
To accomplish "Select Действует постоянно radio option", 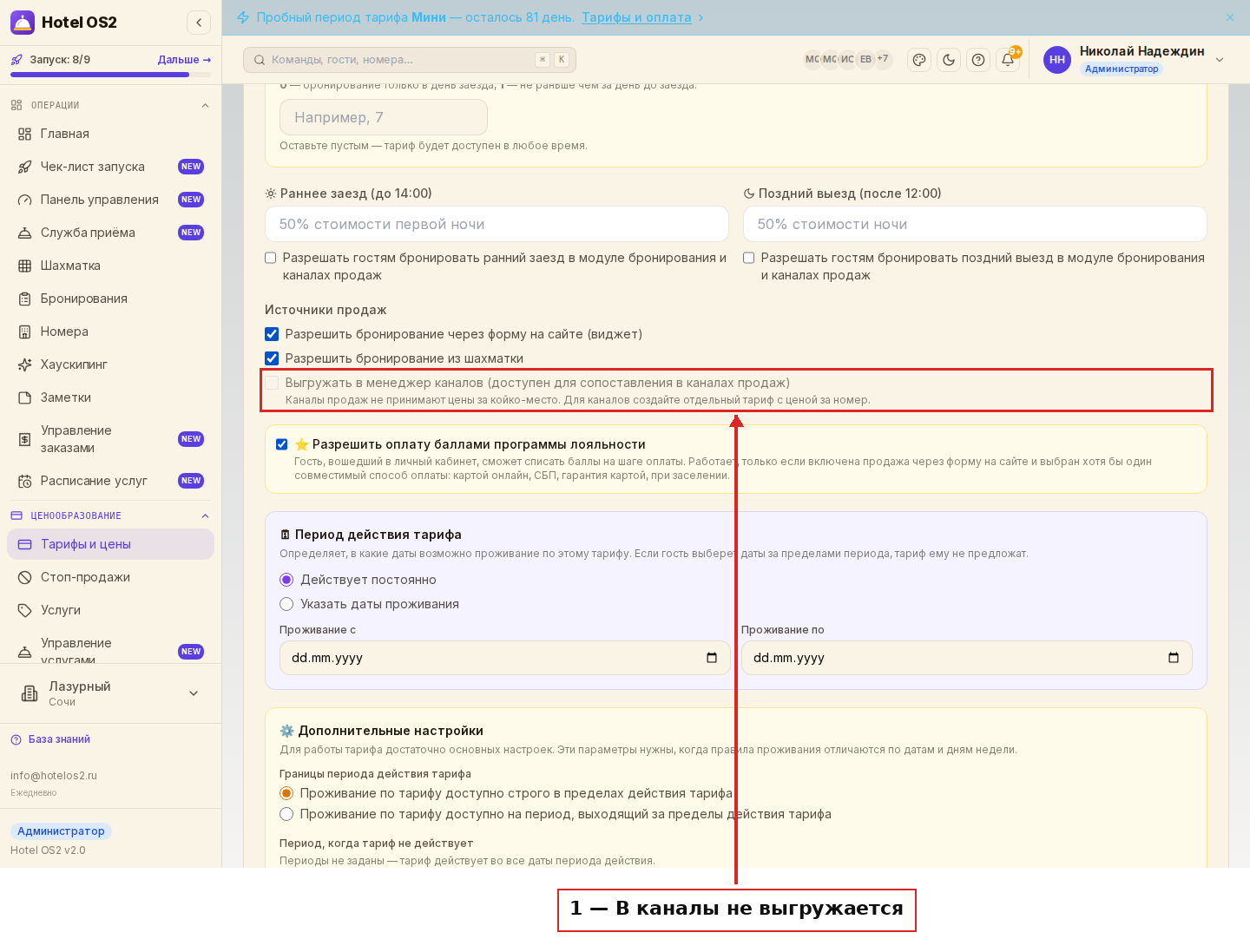I will pos(286,580).
